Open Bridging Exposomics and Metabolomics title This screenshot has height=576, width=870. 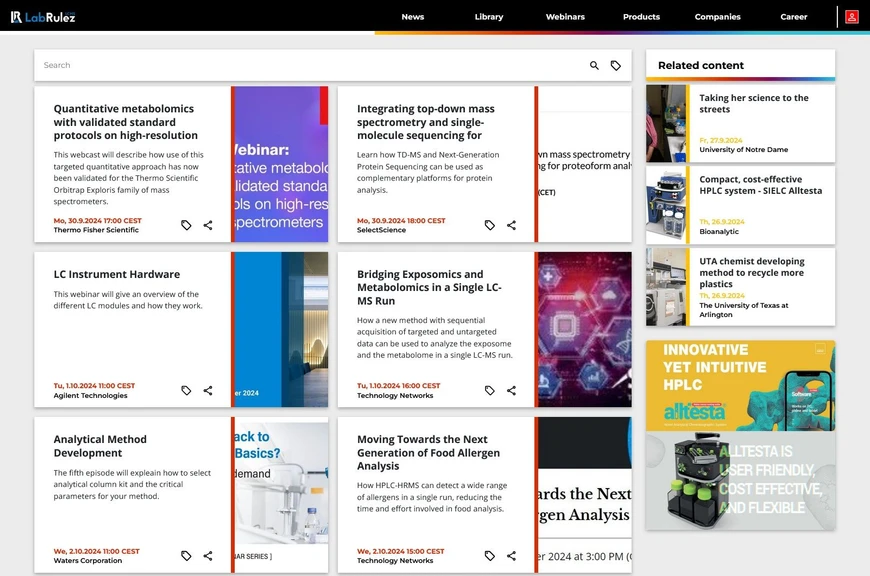click(x=429, y=287)
